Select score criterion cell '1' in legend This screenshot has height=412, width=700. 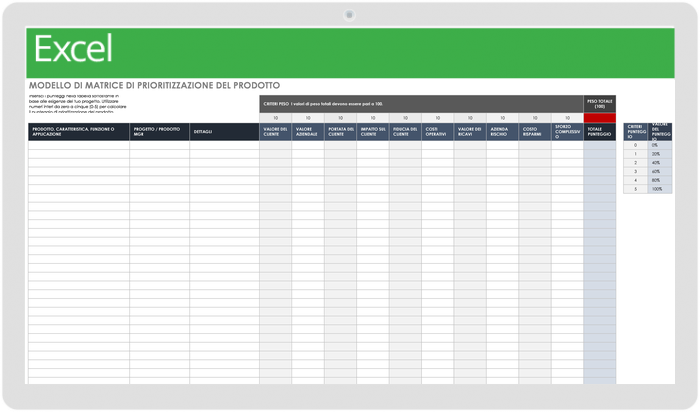636,154
